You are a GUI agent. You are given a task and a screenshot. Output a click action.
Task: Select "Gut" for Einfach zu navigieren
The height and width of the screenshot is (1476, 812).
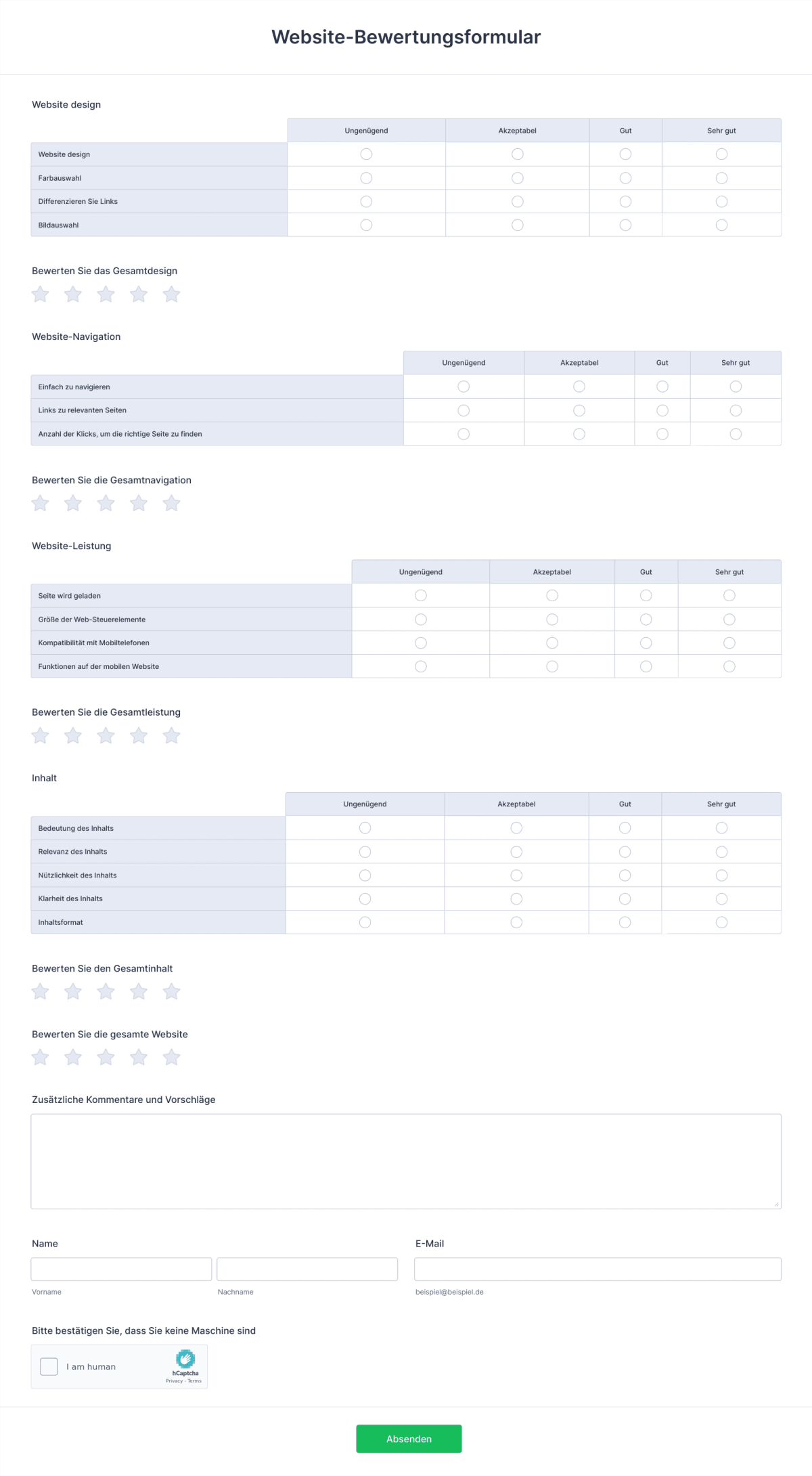pyautogui.click(x=662, y=387)
